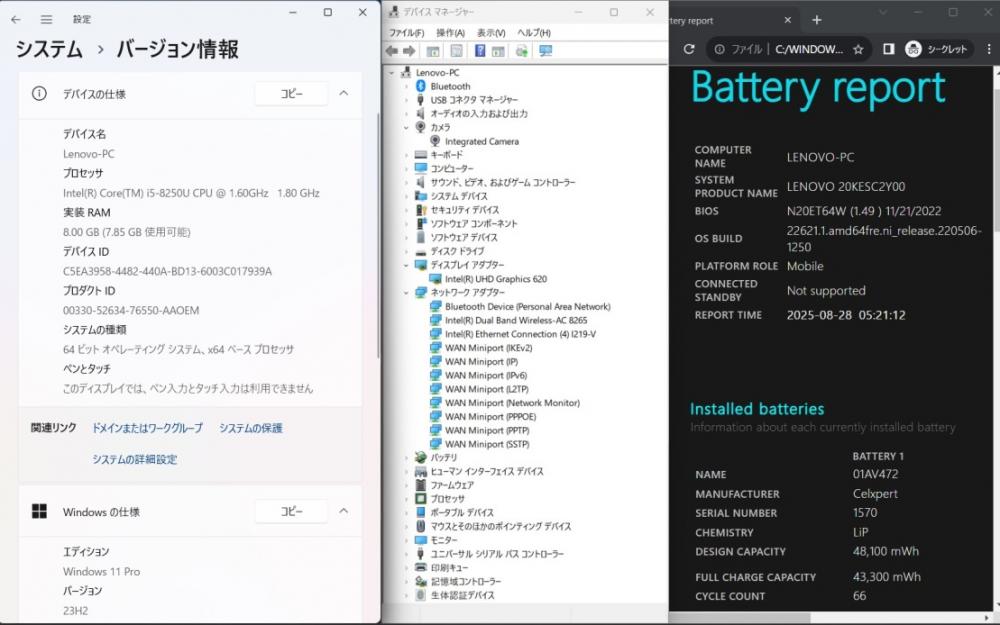
Task: Select Bluetooth Device (Personal Area Network)
Action: pos(527,306)
